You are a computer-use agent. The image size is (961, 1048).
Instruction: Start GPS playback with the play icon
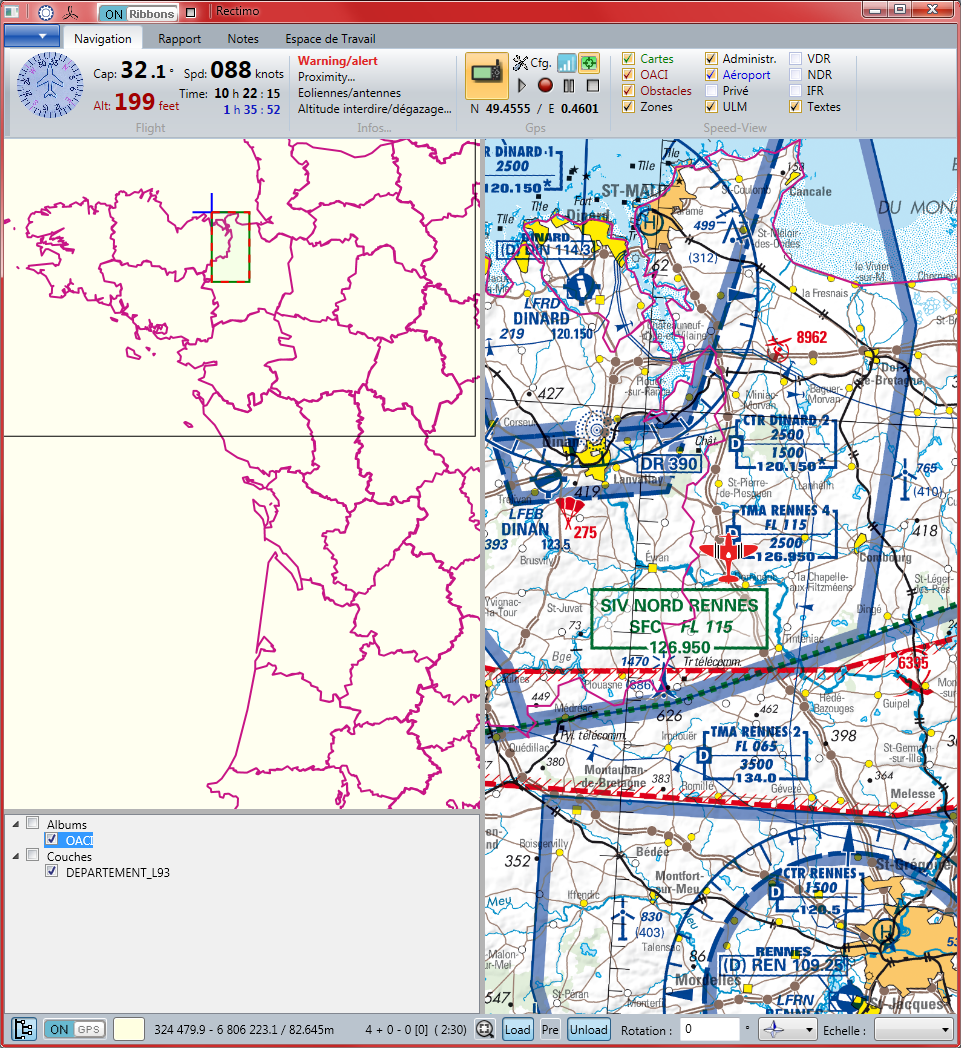coord(522,86)
